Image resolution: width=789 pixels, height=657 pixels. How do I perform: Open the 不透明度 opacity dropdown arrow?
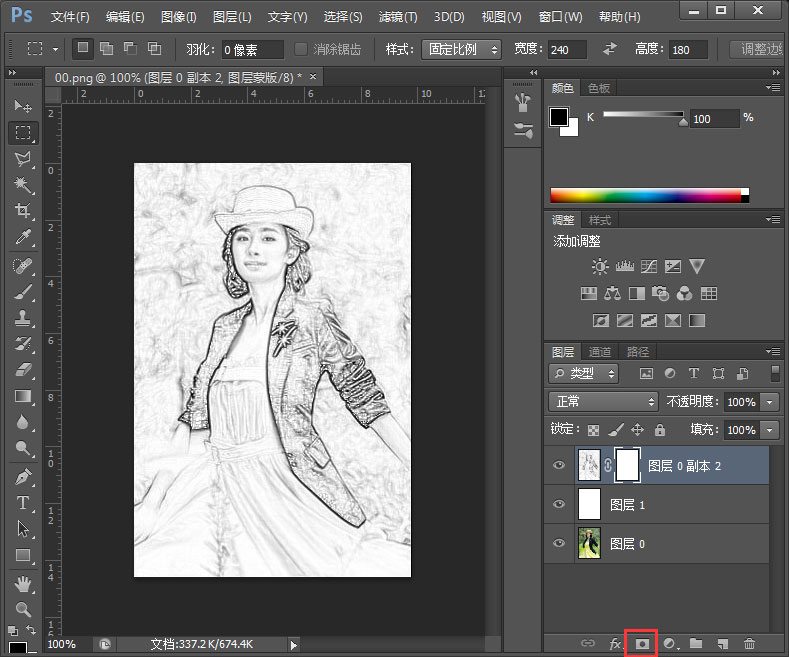click(770, 401)
